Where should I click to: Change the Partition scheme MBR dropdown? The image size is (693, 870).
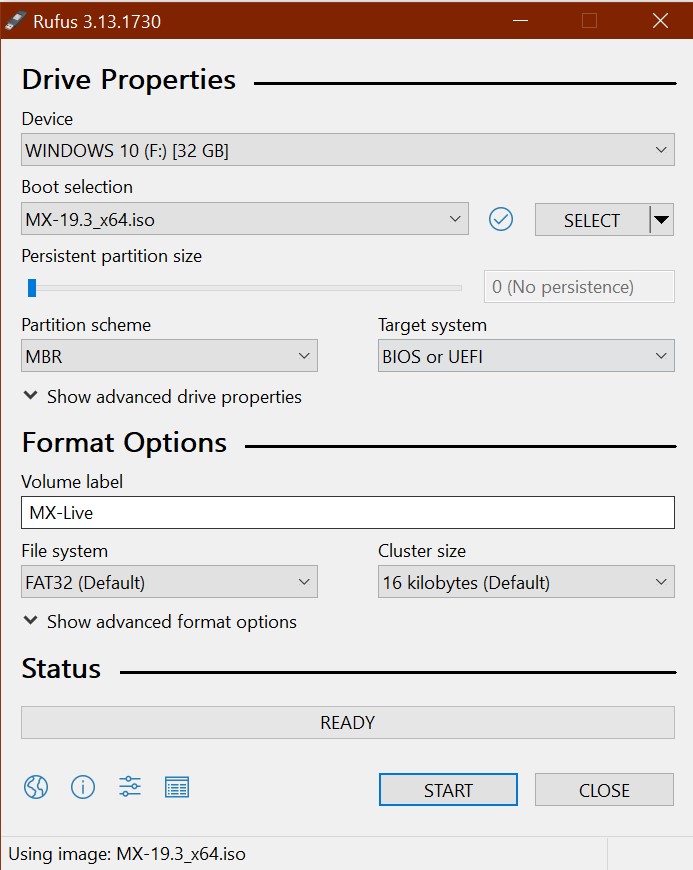click(169, 356)
